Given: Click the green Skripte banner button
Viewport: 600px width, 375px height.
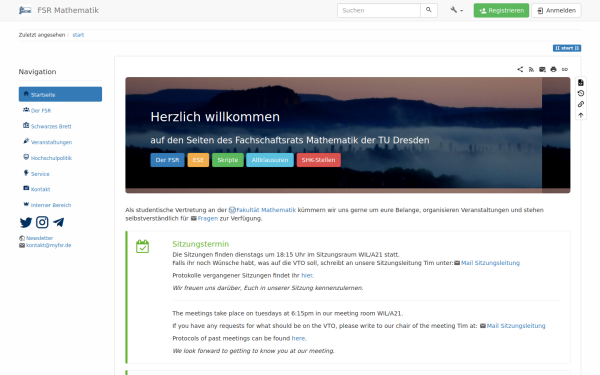Looking at the screenshot, I should [228, 160].
